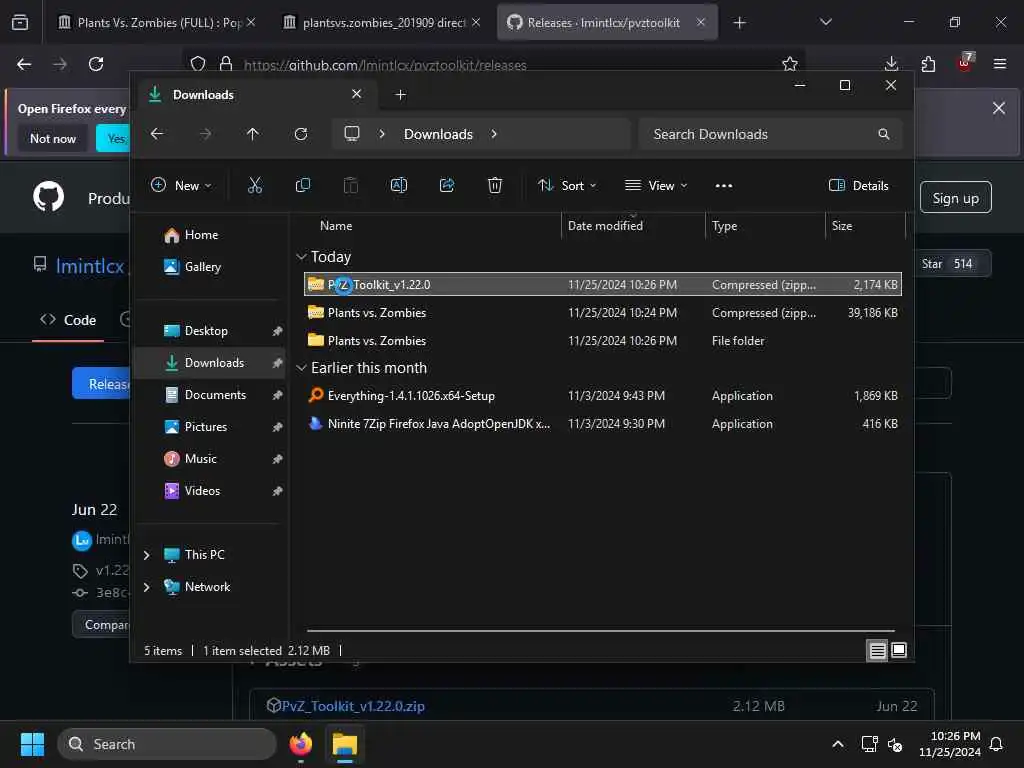Select Everything-1.4.1.1026.x64-Setup file
This screenshot has width=1024, height=768.
(x=603, y=396)
